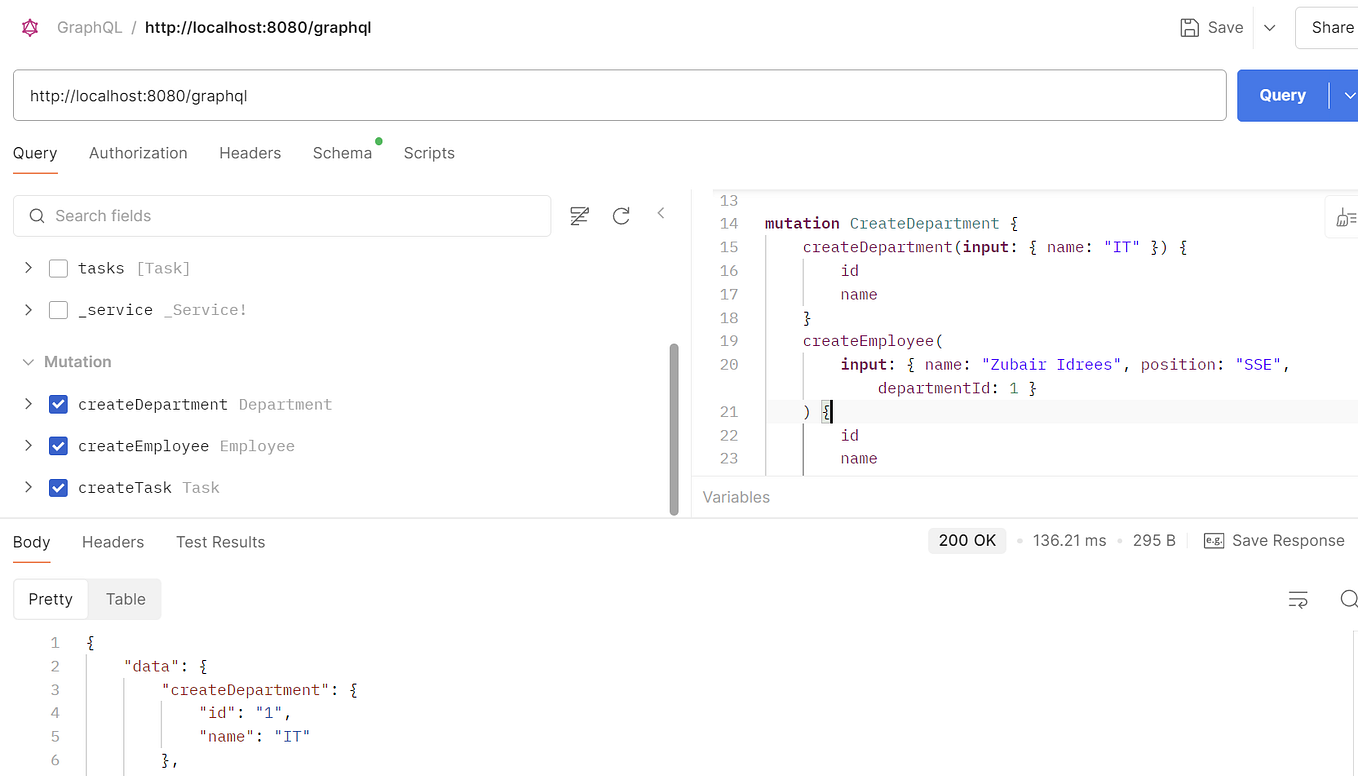Switch to the Authorization tab
This screenshot has width=1358, height=776.
click(x=138, y=153)
